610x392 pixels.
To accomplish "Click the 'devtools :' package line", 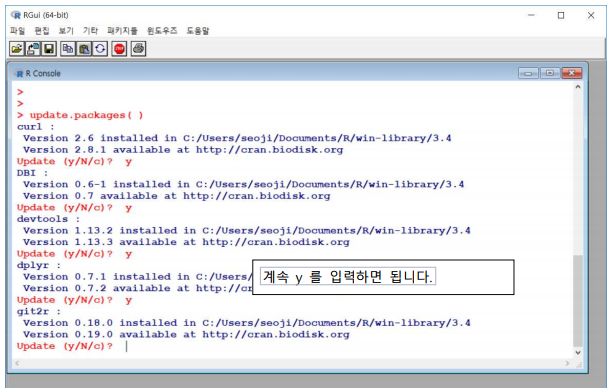I will click(48, 219).
